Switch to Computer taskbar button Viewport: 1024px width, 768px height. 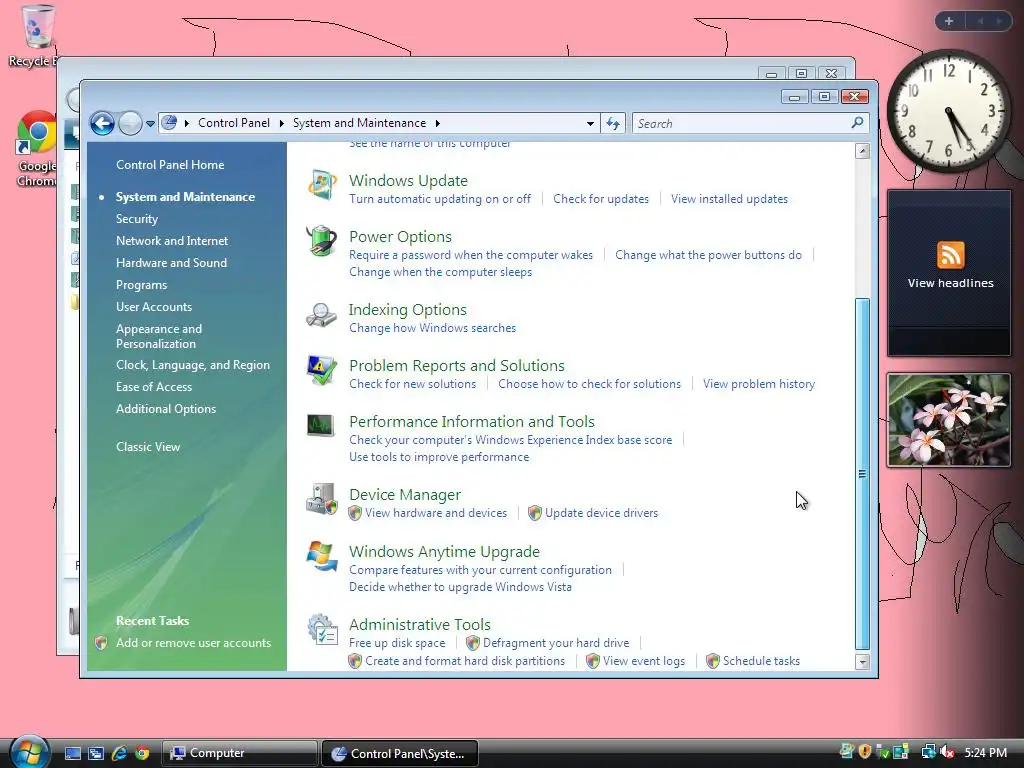coord(240,753)
